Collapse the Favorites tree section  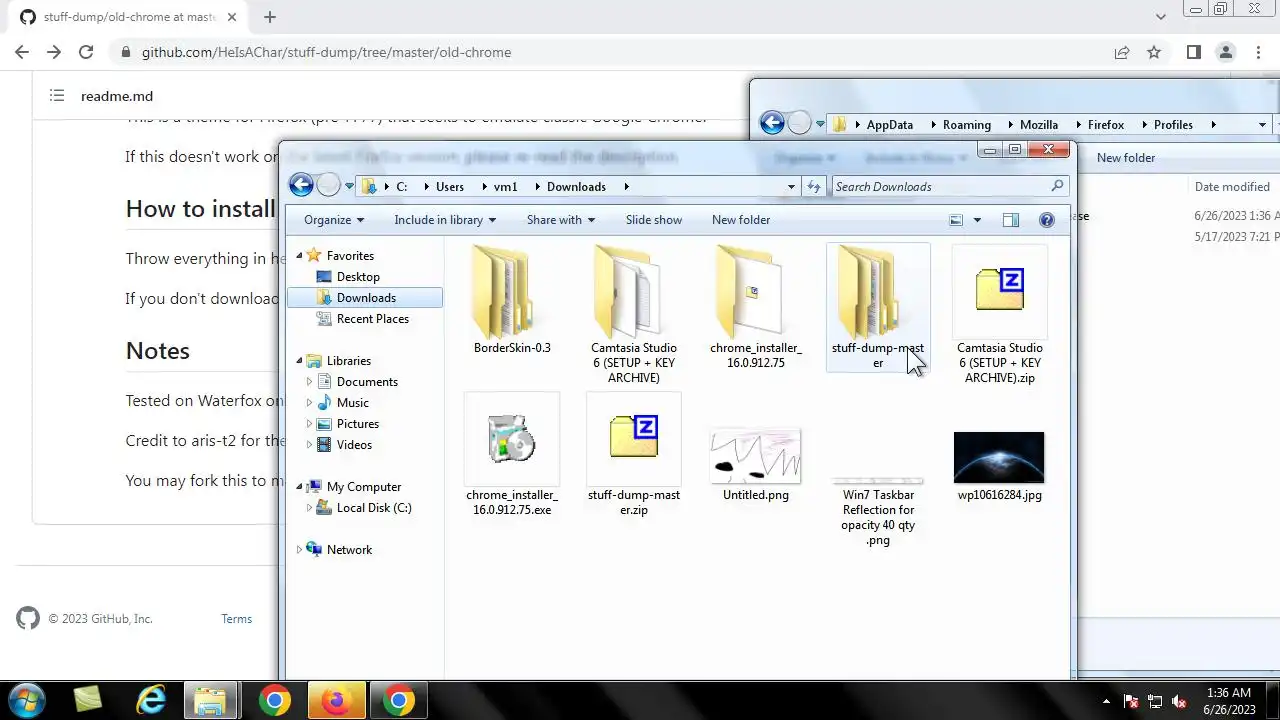(x=299, y=256)
